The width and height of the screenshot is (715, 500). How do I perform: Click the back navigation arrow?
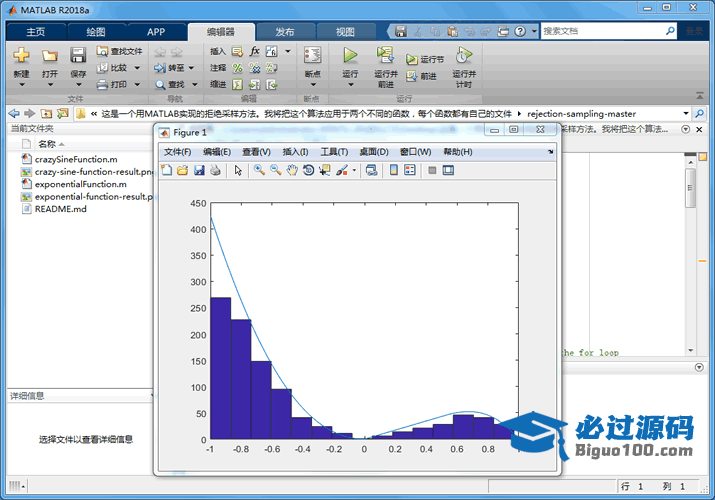point(14,113)
